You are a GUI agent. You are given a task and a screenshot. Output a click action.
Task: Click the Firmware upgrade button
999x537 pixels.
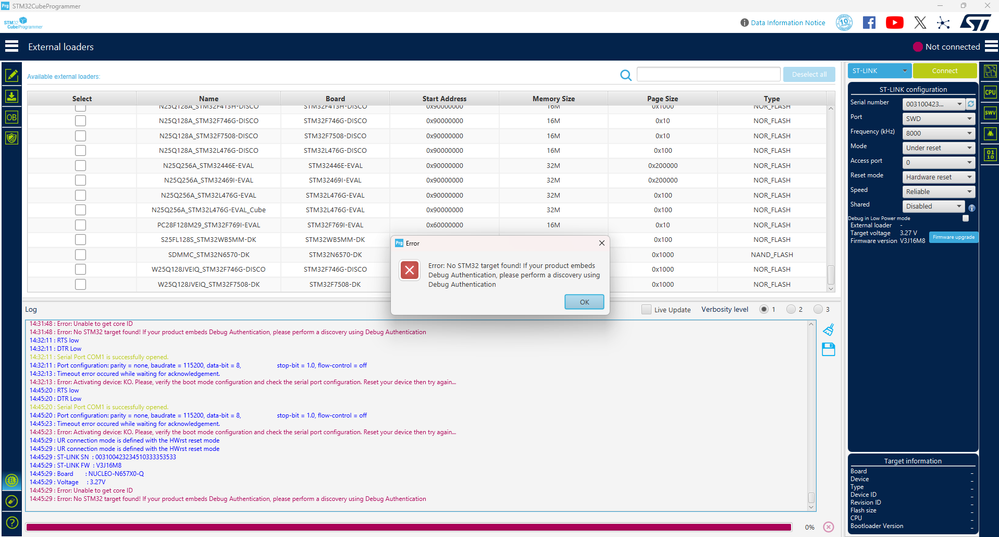point(953,237)
